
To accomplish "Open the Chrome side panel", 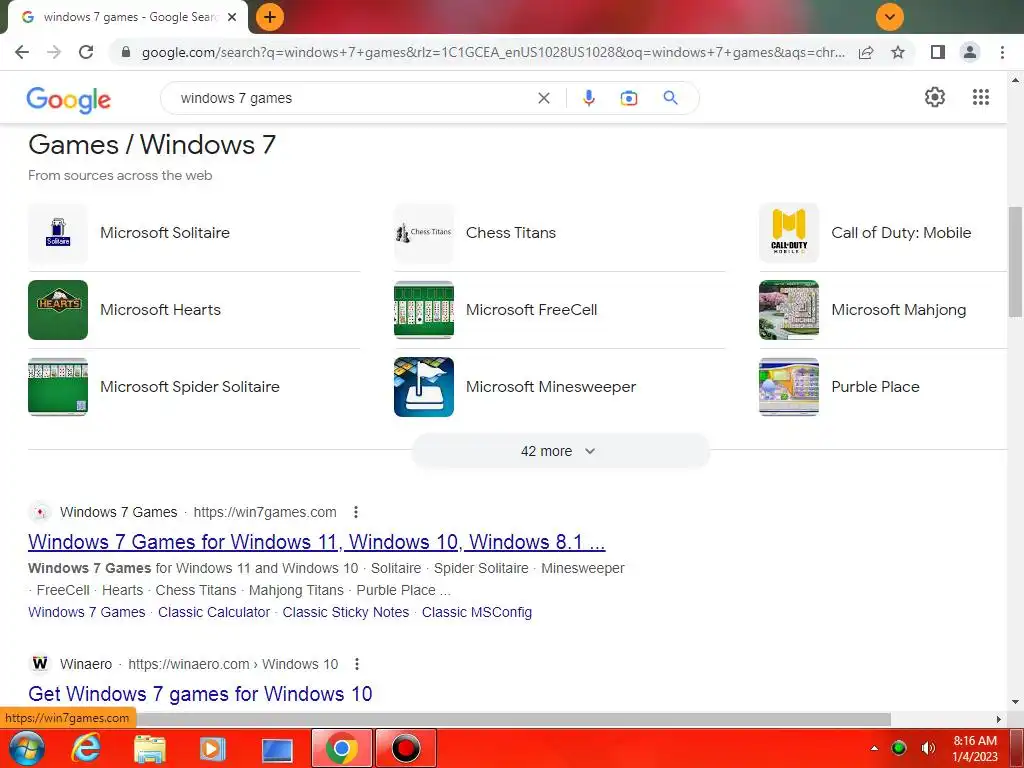I will (x=938, y=52).
